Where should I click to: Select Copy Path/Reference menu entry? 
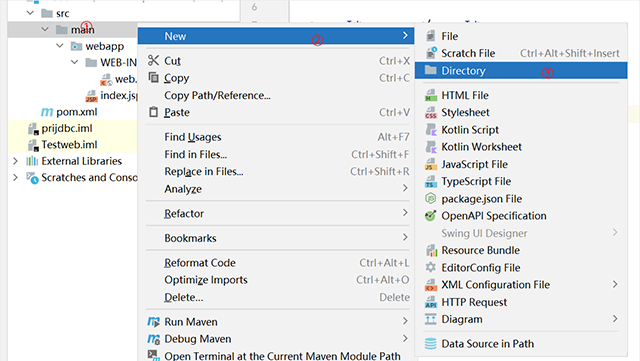276,95
